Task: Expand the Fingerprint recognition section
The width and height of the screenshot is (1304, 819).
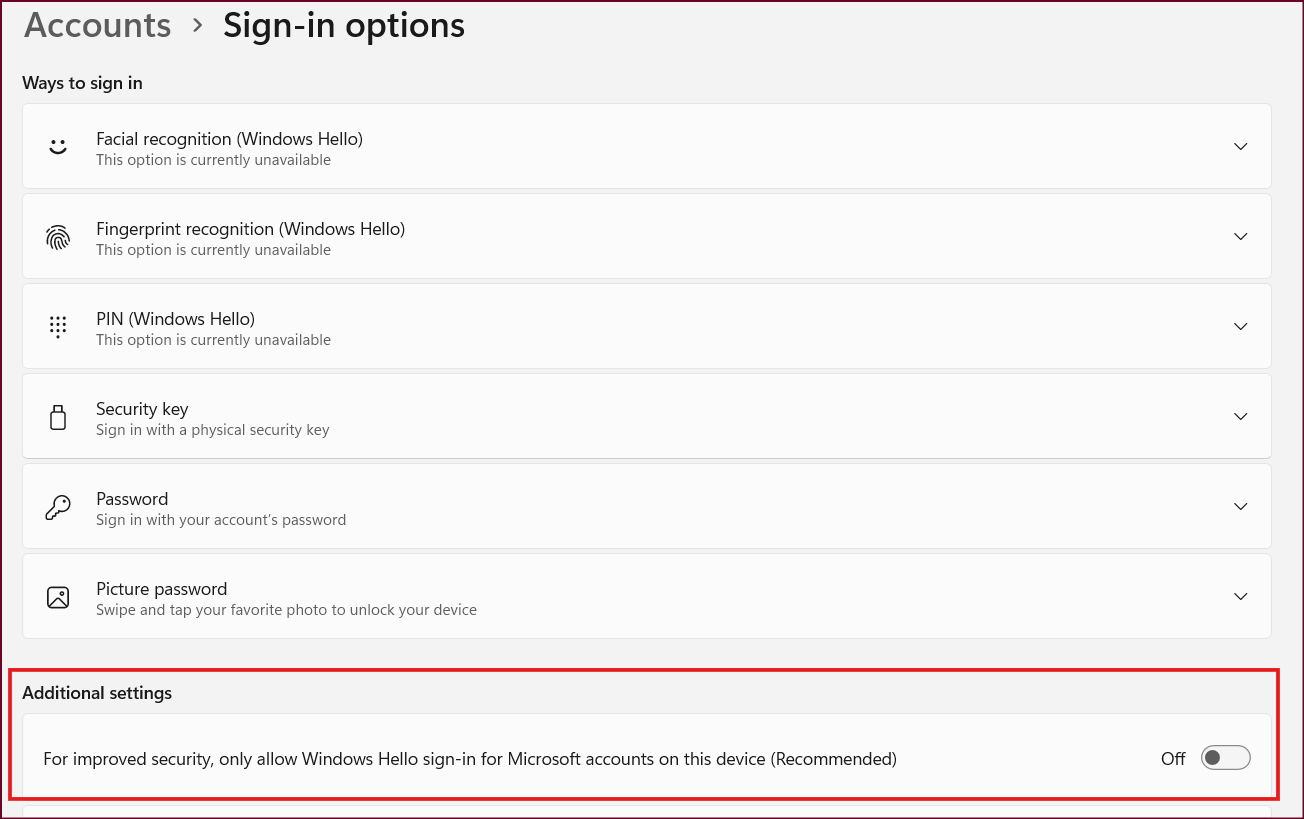Action: (x=1240, y=236)
